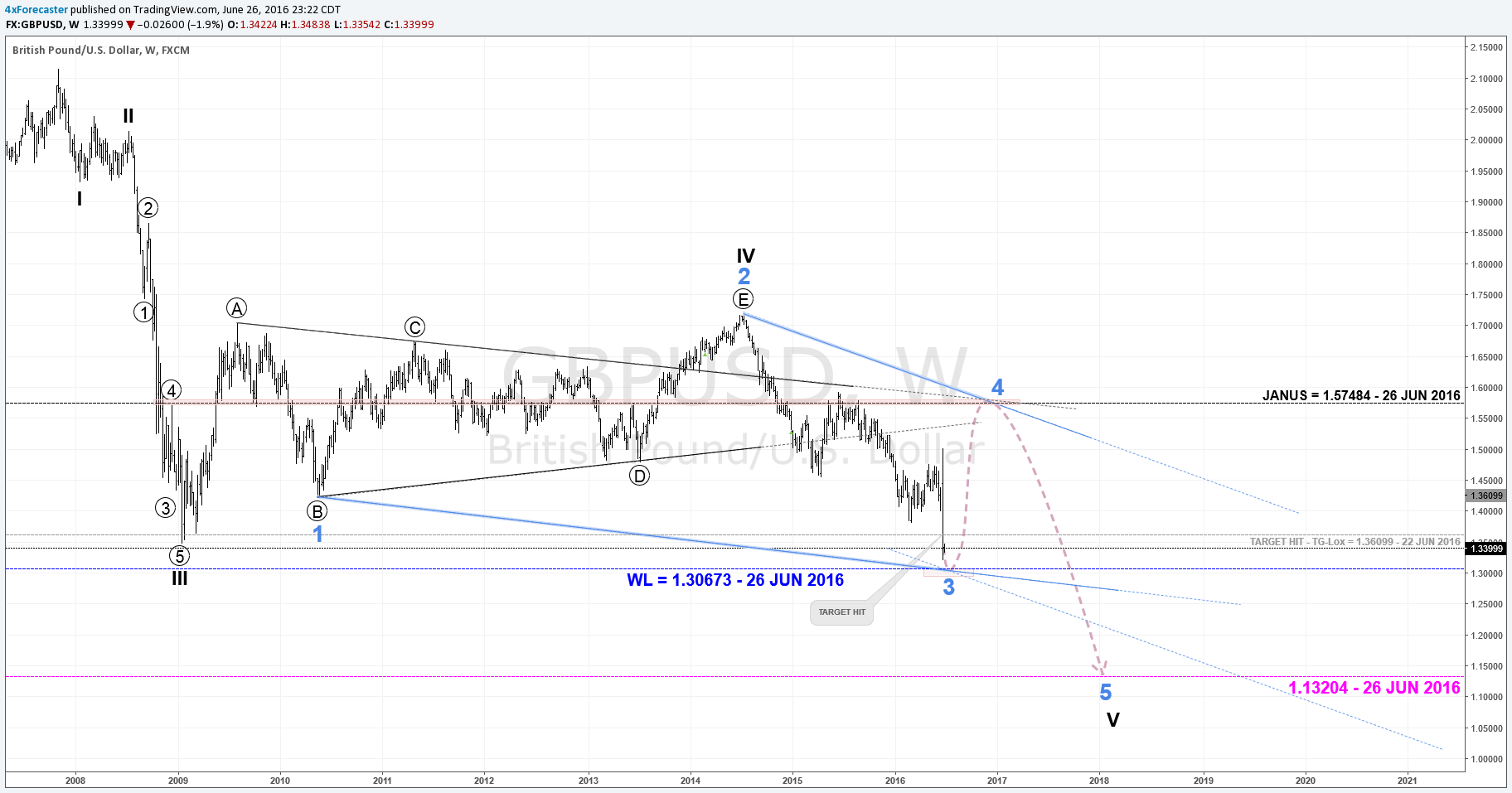Viewport: 1512px width, 793px height.
Task: Click the black wave III label
Action: click(180, 578)
